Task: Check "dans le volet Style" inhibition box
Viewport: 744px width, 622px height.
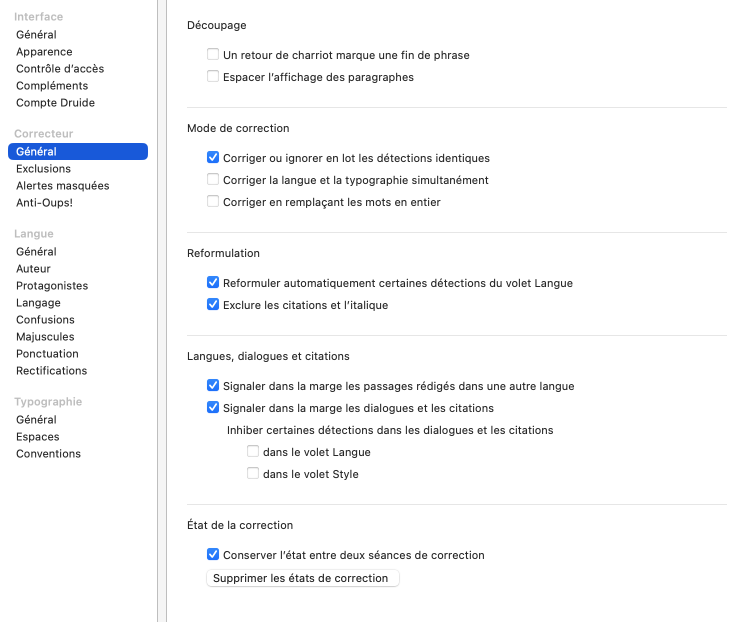Action: pyautogui.click(x=253, y=474)
